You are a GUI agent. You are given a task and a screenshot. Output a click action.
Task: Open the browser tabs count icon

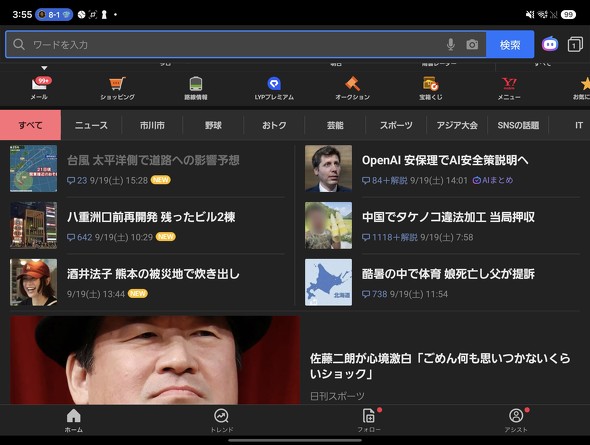pyautogui.click(x=575, y=44)
